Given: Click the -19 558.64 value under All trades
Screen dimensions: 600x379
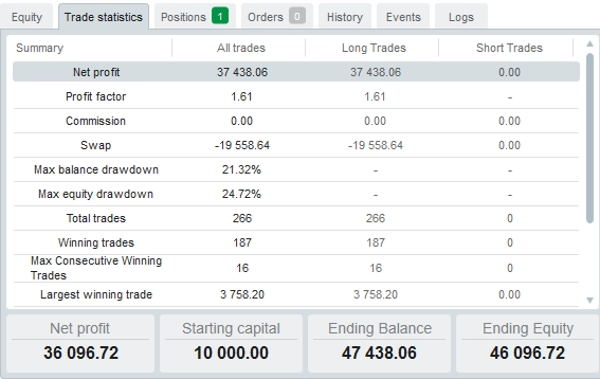Looking at the screenshot, I should pyautogui.click(x=242, y=145).
